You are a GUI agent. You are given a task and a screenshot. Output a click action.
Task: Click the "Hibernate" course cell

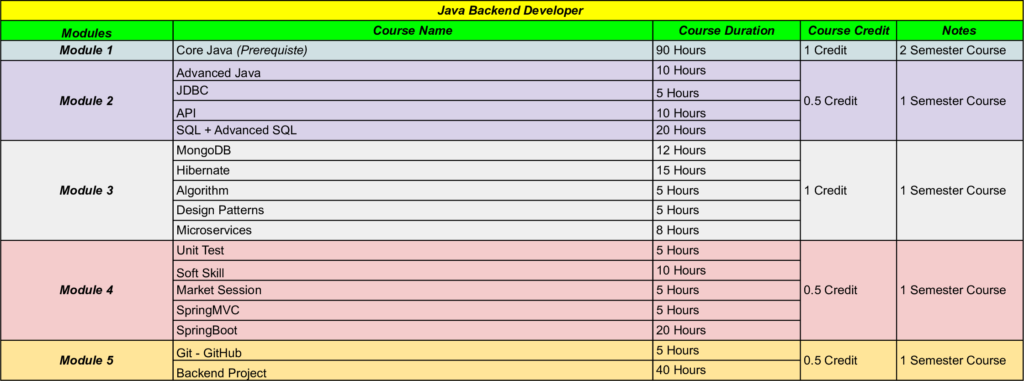click(x=413, y=171)
